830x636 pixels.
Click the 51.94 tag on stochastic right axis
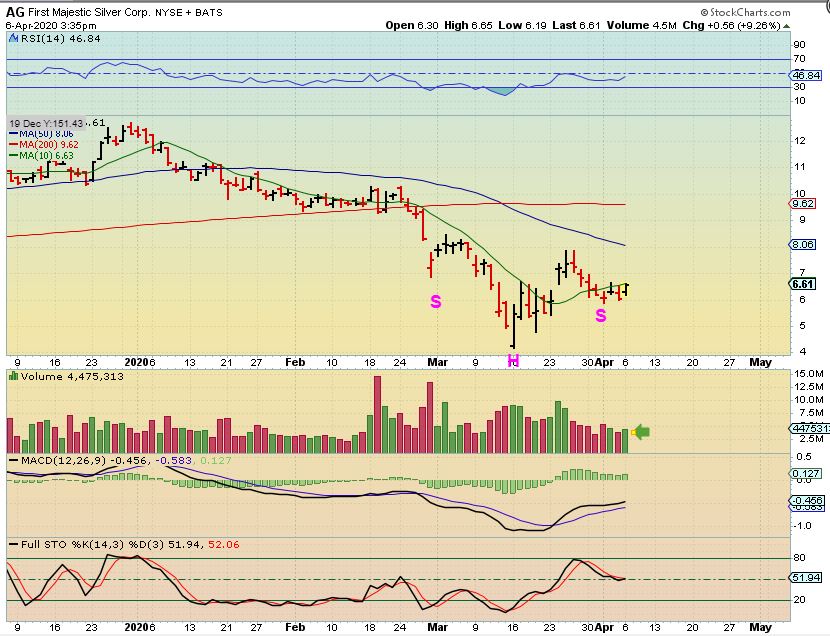(806, 577)
